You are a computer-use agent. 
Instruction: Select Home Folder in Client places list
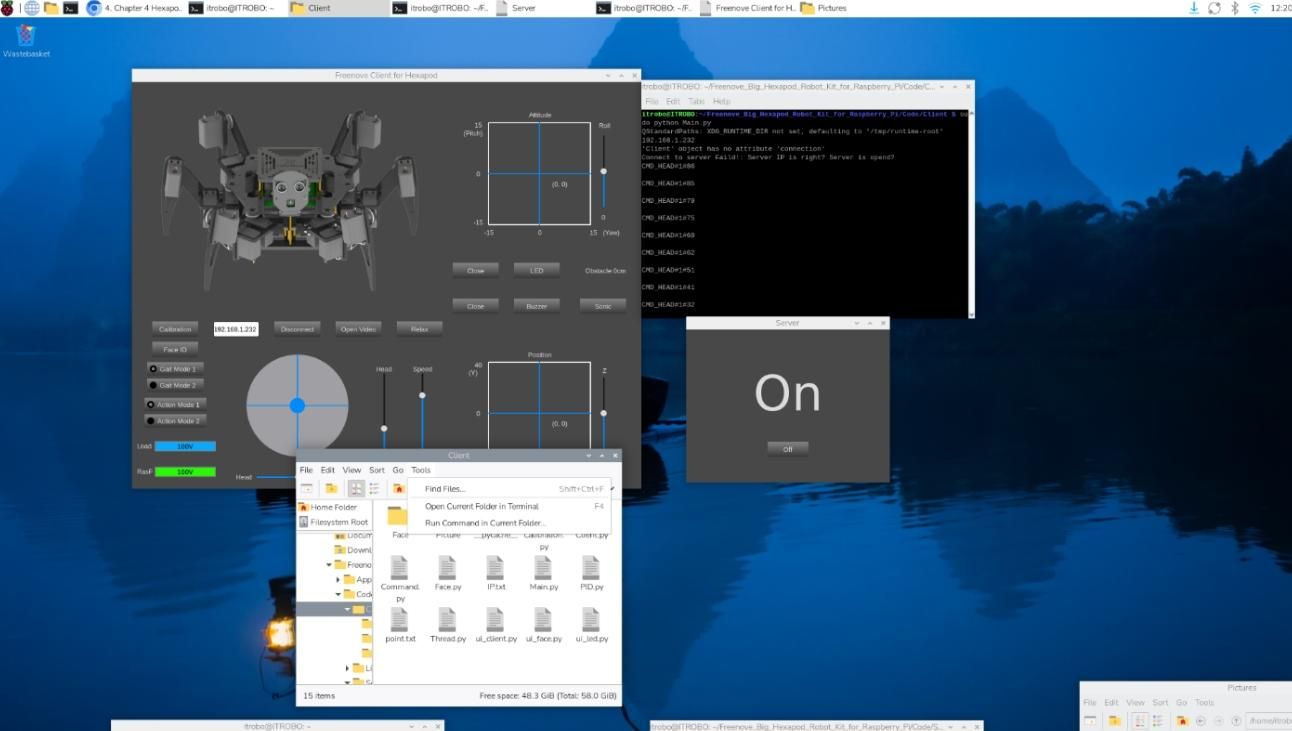pyautogui.click(x=333, y=507)
